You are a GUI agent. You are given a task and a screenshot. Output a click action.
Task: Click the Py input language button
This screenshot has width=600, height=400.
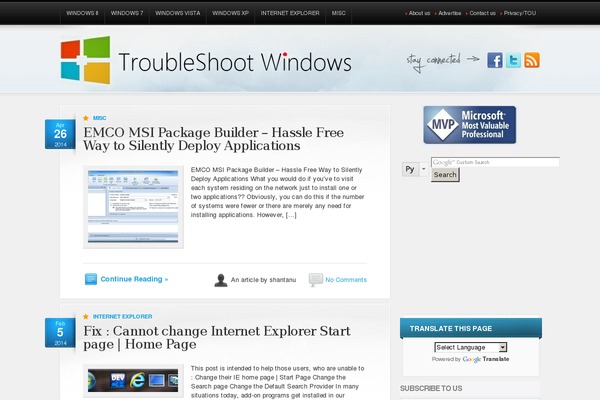[x=410, y=169]
